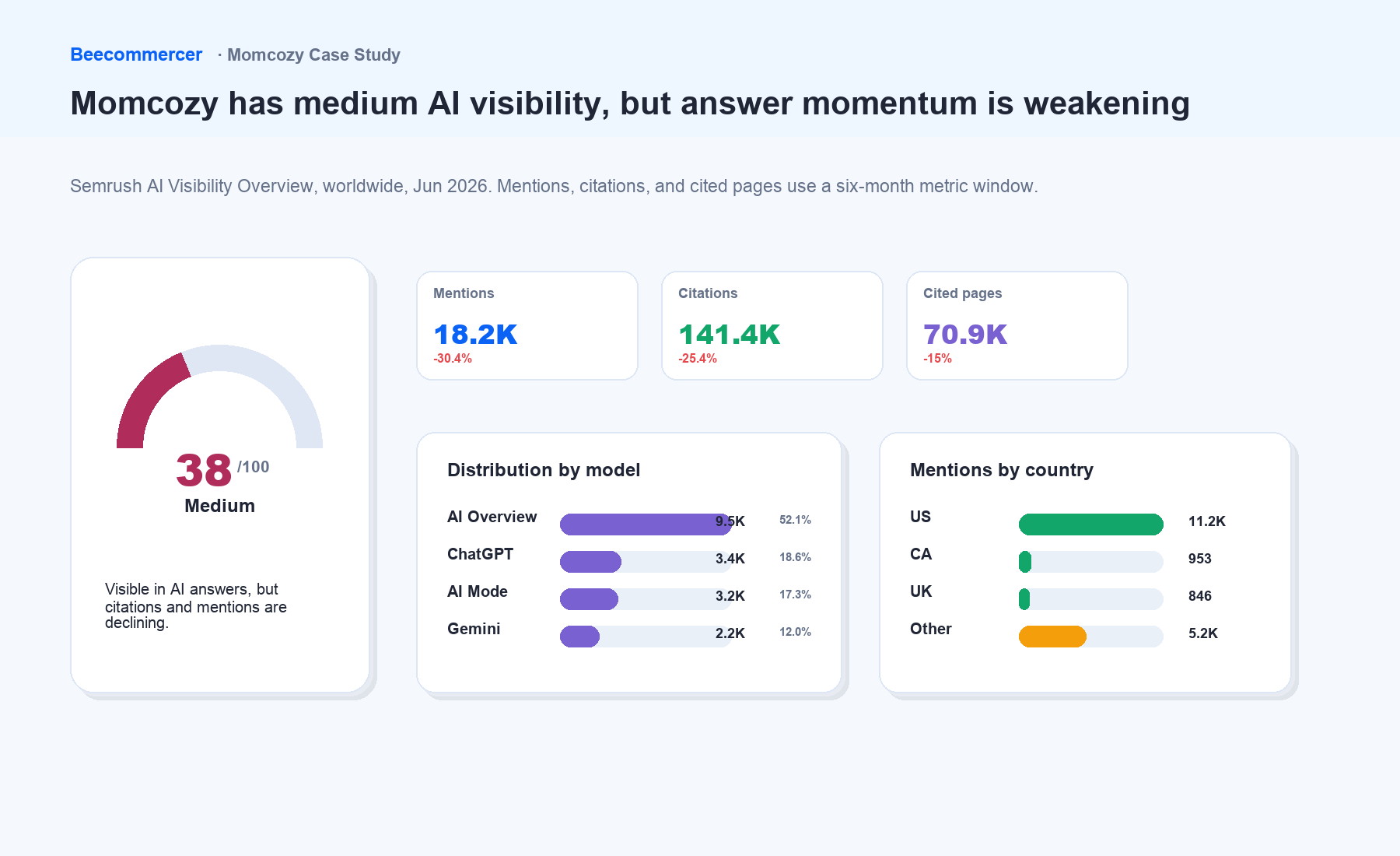Click the 'Distribution by model' heading
This screenshot has width=1400, height=856.
(544, 470)
